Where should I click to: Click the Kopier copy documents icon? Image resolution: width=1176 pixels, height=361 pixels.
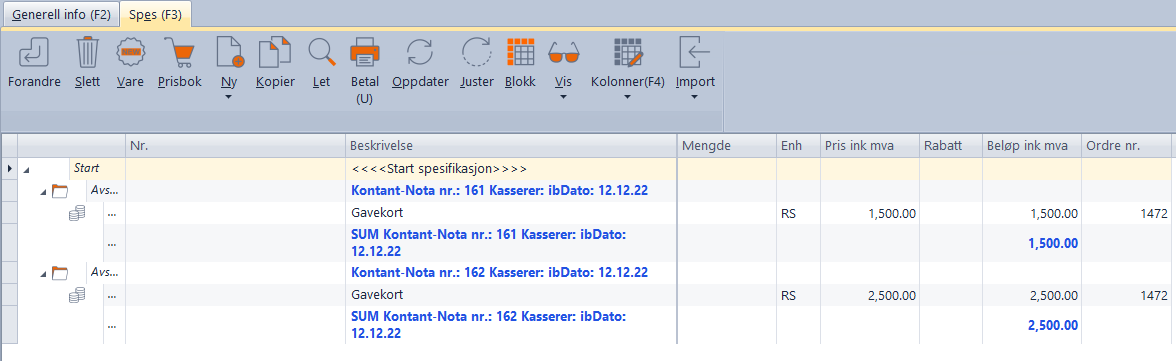(x=275, y=53)
